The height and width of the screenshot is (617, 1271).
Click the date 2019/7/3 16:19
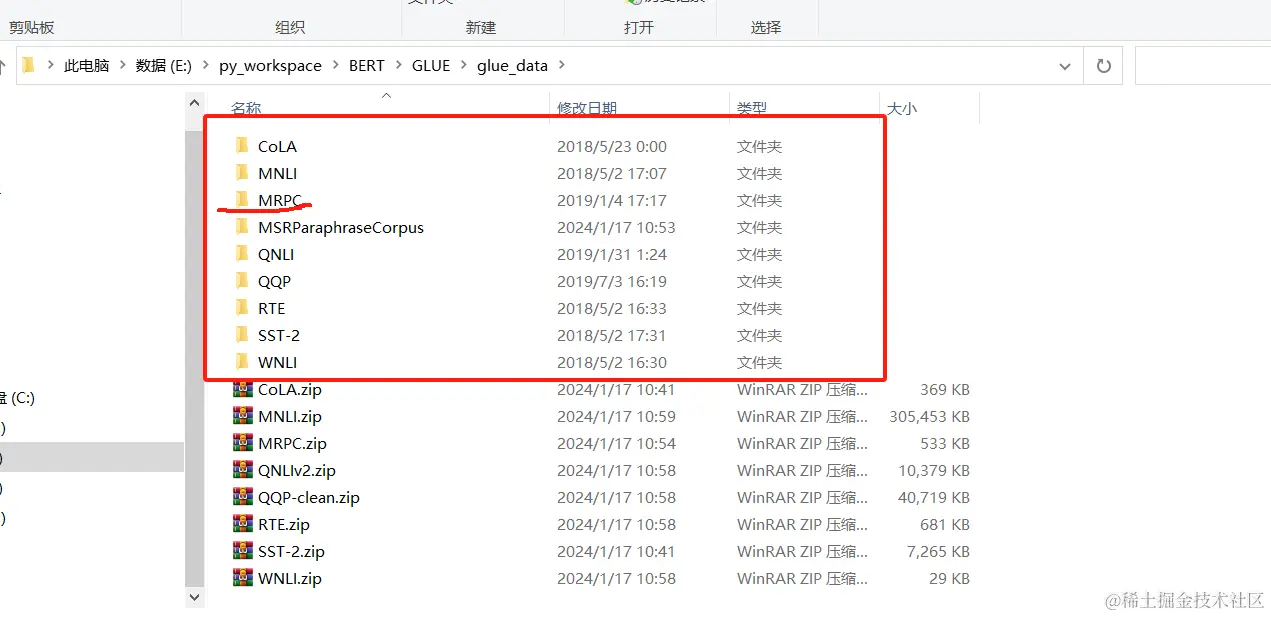[x=612, y=281]
